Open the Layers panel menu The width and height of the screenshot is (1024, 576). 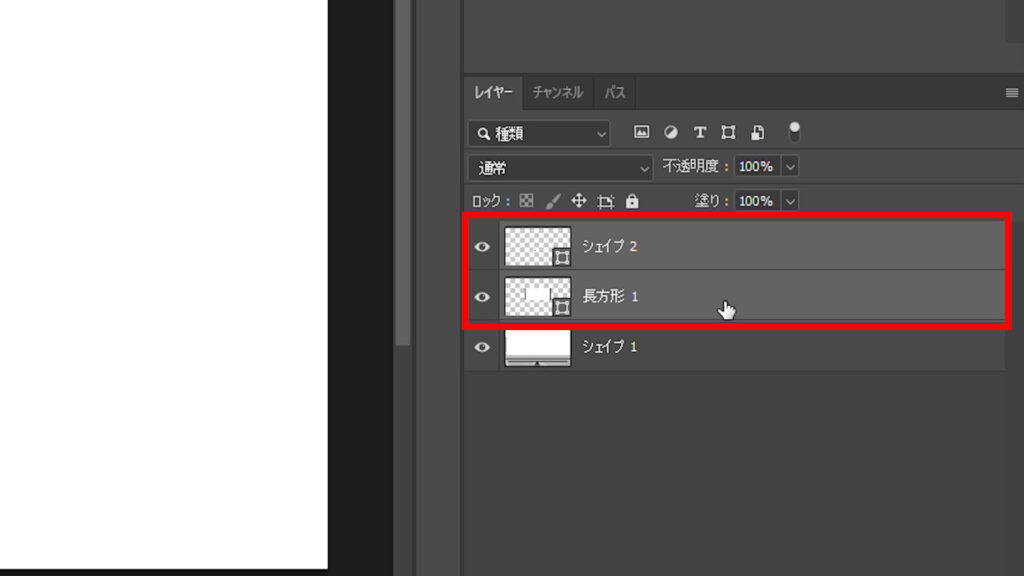(1012, 92)
